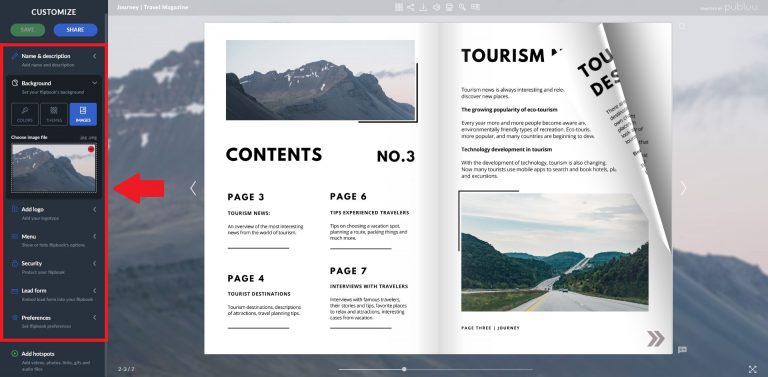Click the 'PAGE 4' contents heading

246,279
